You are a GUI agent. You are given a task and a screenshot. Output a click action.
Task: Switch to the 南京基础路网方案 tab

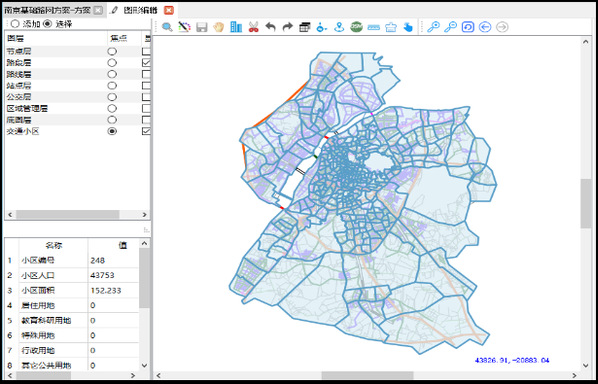point(48,10)
